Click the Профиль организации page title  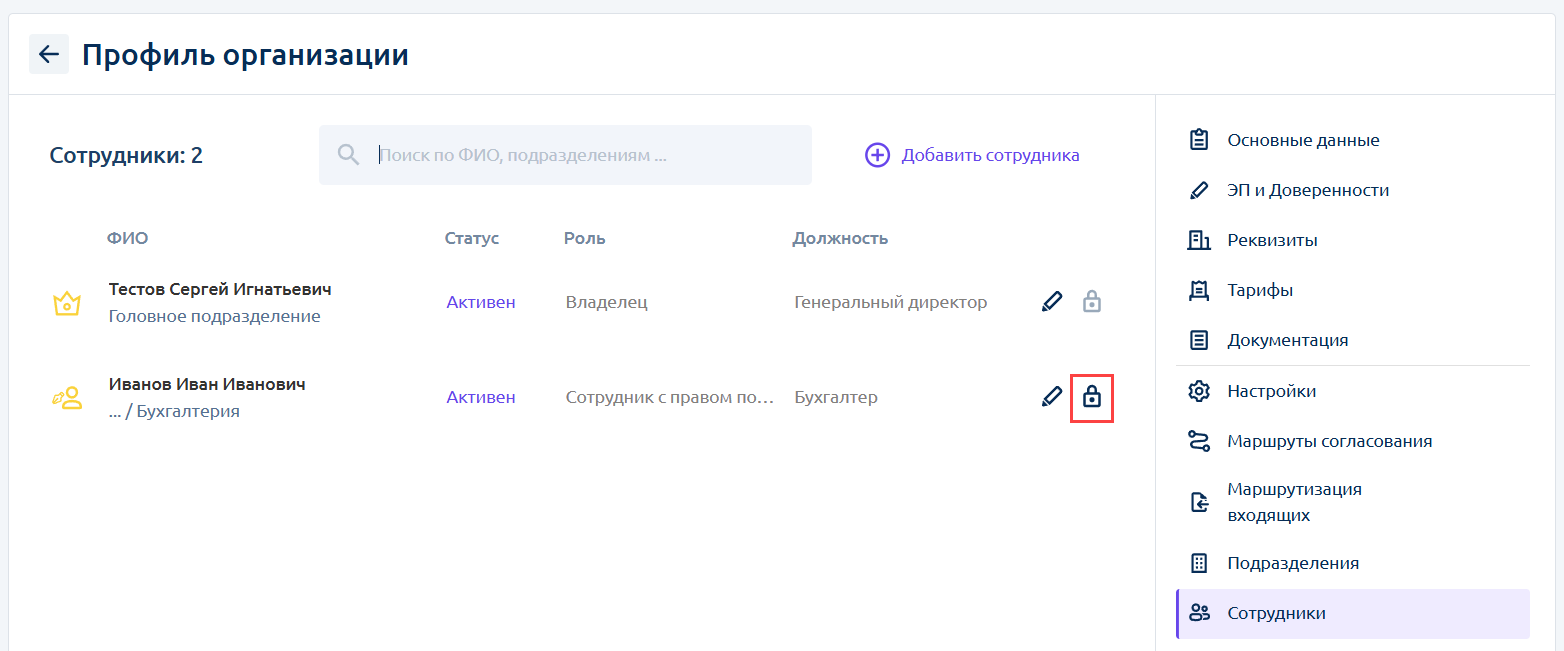coord(245,54)
